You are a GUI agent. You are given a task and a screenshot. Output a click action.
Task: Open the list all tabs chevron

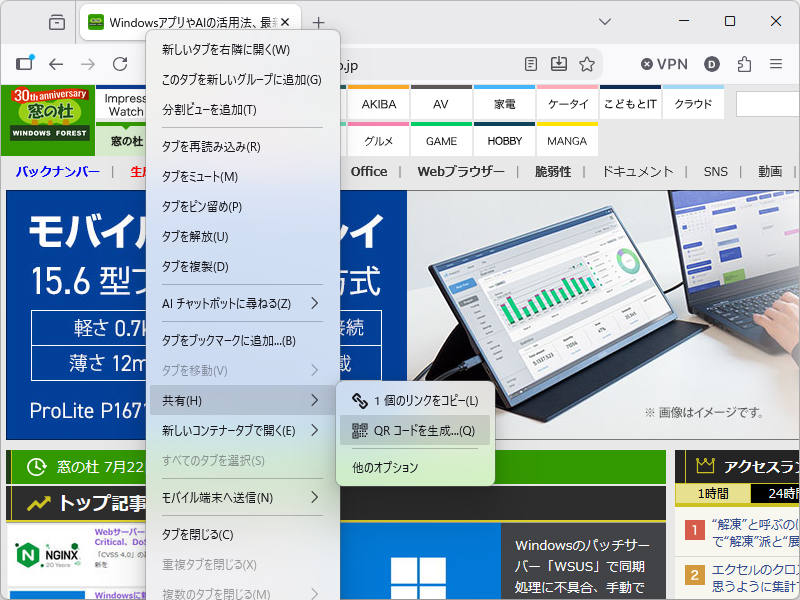point(605,22)
